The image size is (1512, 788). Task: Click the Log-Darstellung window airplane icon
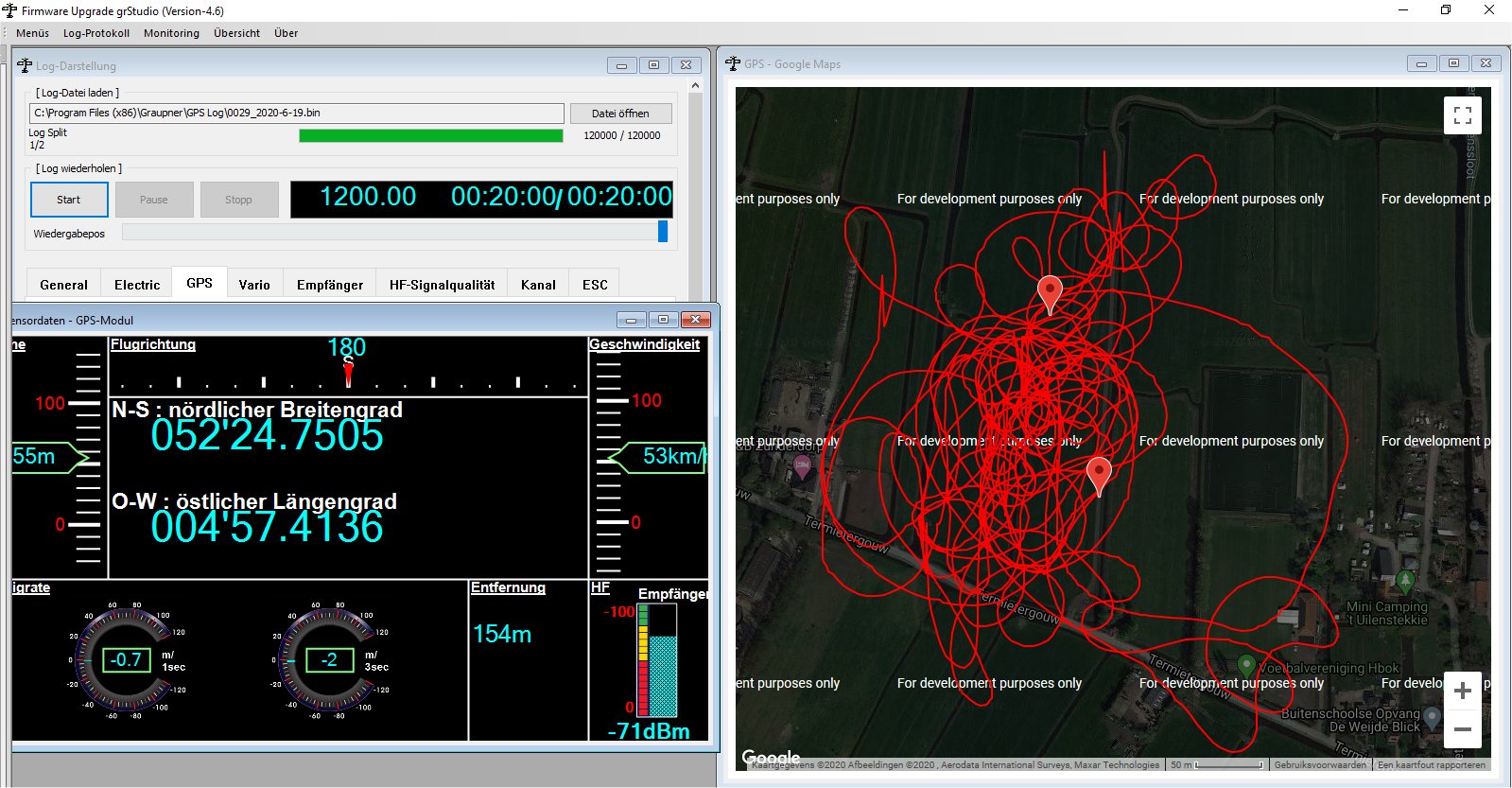click(x=25, y=65)
